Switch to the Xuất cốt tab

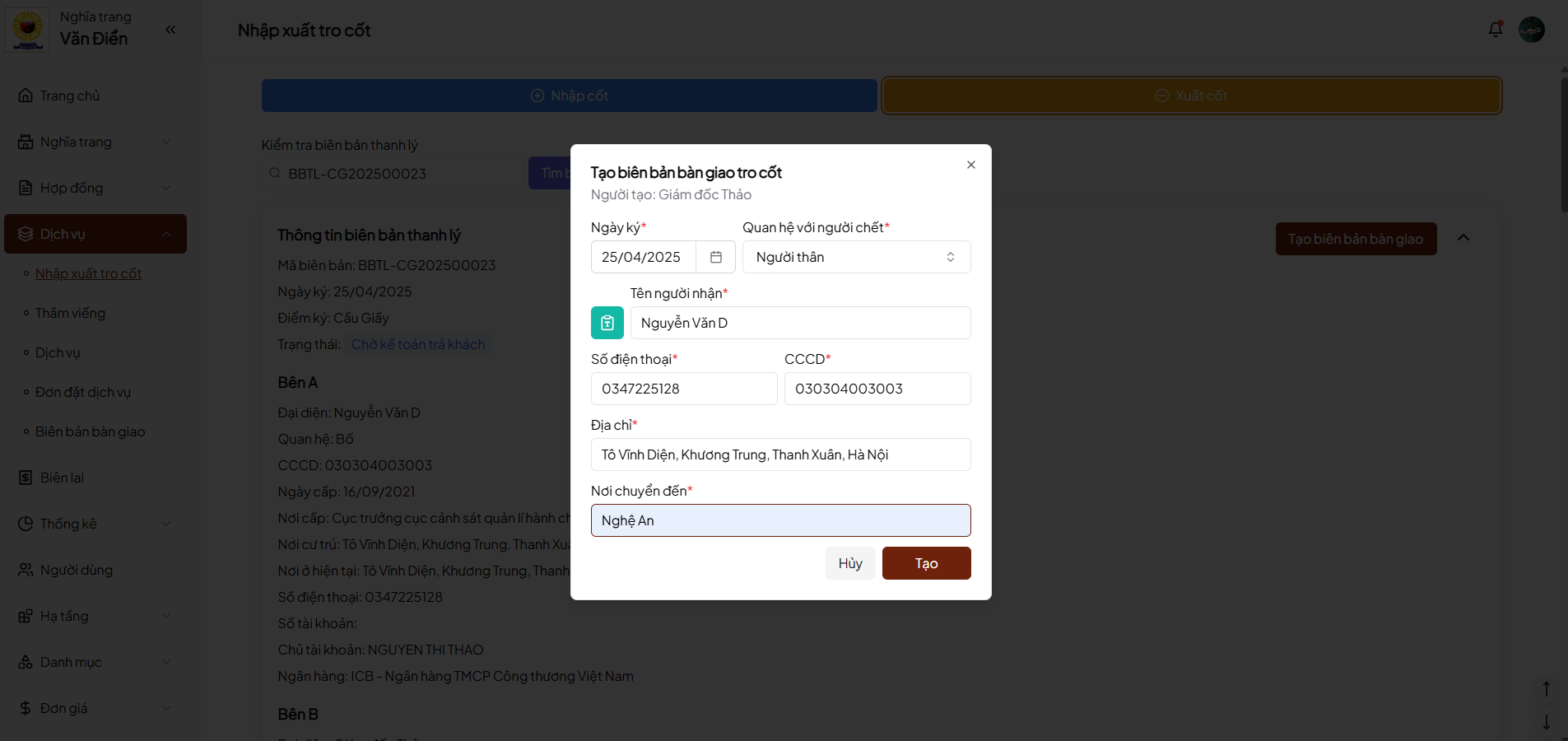1191,96
